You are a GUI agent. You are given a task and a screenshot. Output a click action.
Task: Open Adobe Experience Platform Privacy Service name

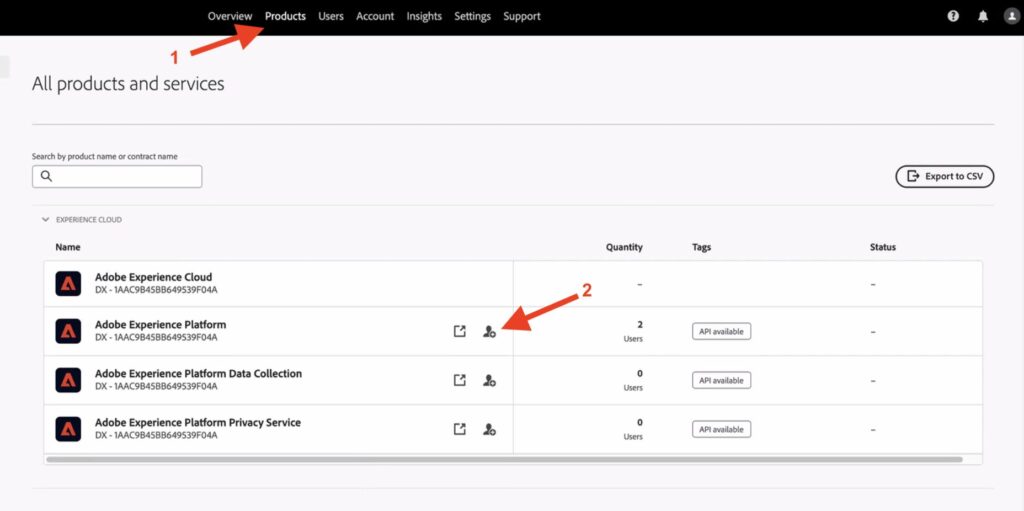198,423
